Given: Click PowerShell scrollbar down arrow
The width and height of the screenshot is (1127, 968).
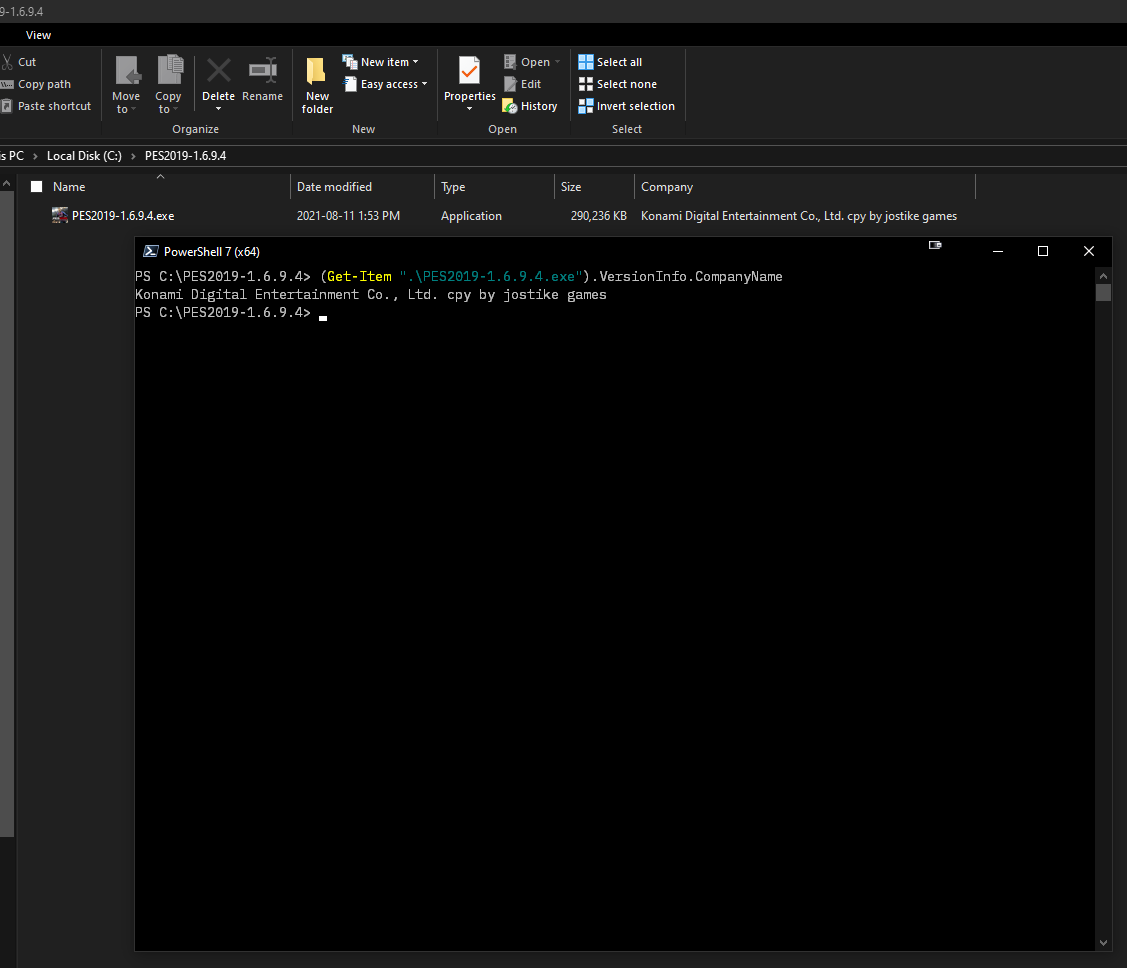Looking at the screenshot, I should pyautogui.click(x=1103, y=943).
